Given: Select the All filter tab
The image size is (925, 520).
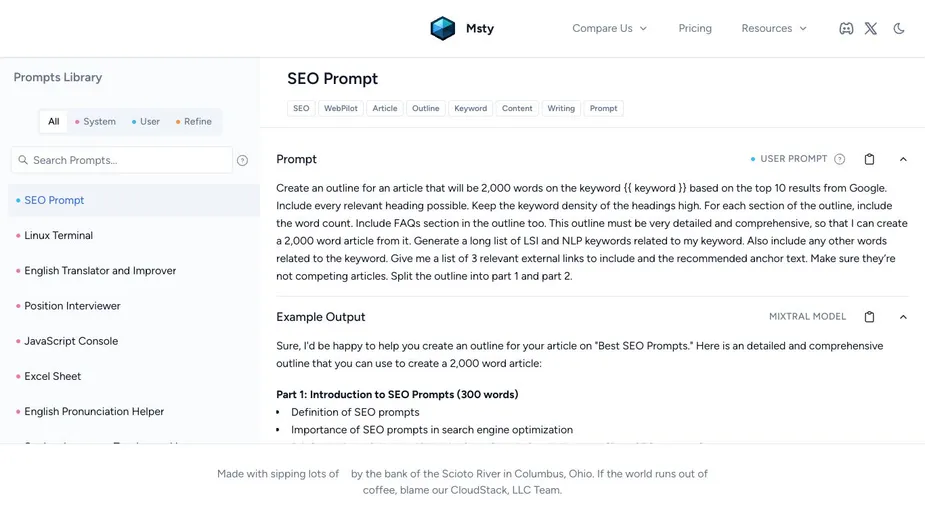Looking at the screenshot, I should pyautogui.click(x=54, y=122).
